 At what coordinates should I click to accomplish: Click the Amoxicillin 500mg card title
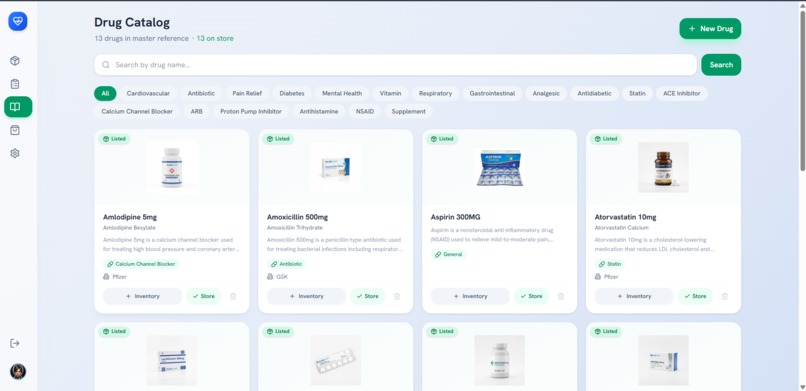tap(297, 217)
